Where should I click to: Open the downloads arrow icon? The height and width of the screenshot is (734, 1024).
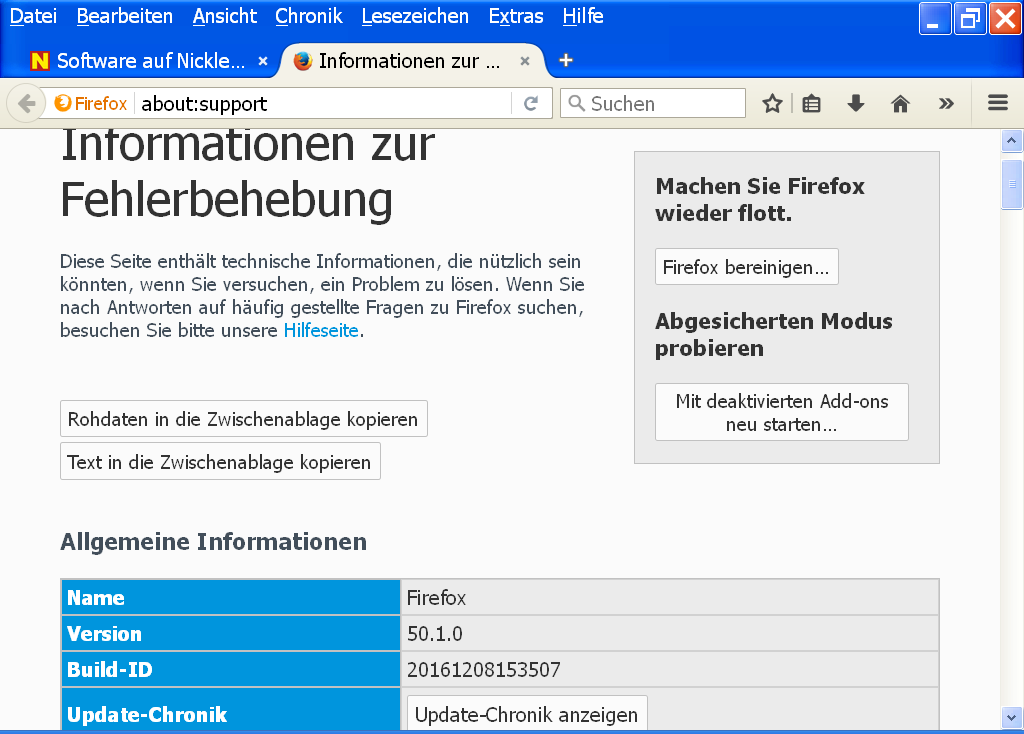pos(856,103)
